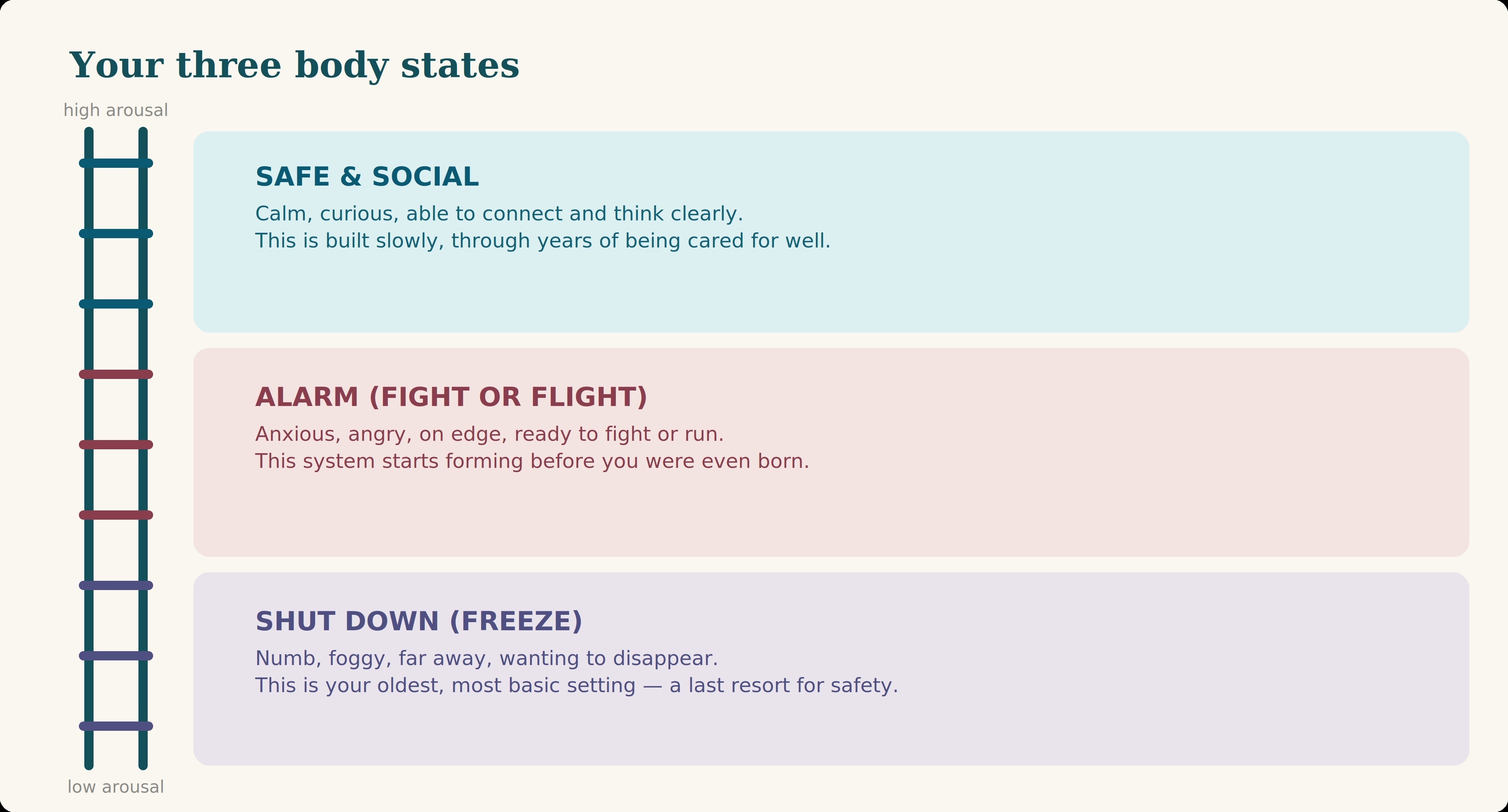
Task: Click the second teal ladder rung
Action: (116, 234)
